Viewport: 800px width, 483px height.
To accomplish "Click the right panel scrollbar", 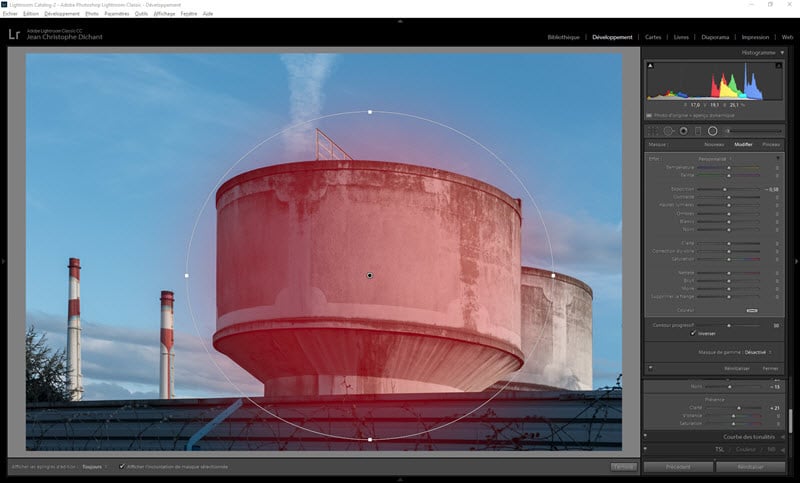I will (790, 420).
